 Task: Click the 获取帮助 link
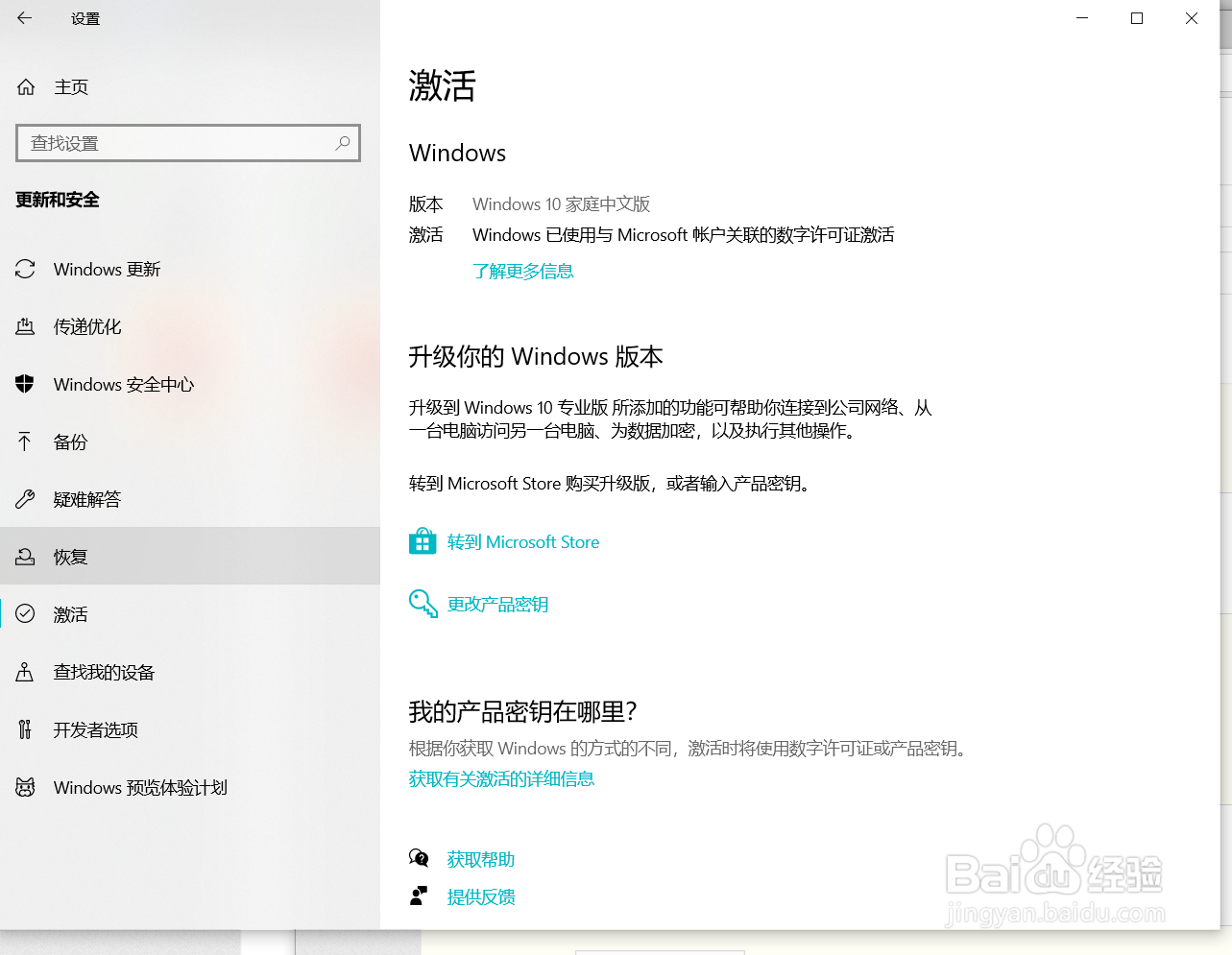pyautogui.click(x=481, y=860)
